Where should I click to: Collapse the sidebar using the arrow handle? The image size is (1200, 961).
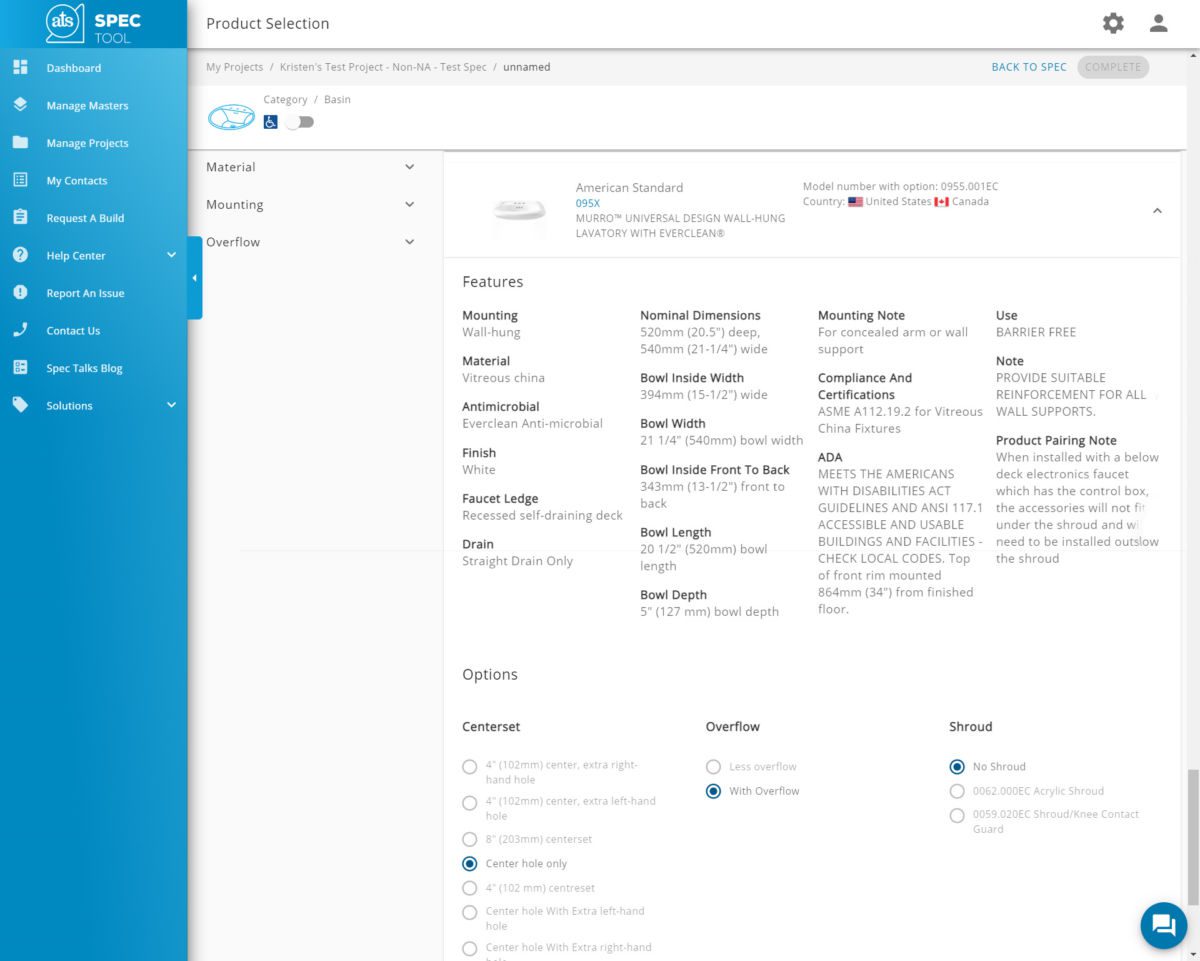[x=195, y=278]
